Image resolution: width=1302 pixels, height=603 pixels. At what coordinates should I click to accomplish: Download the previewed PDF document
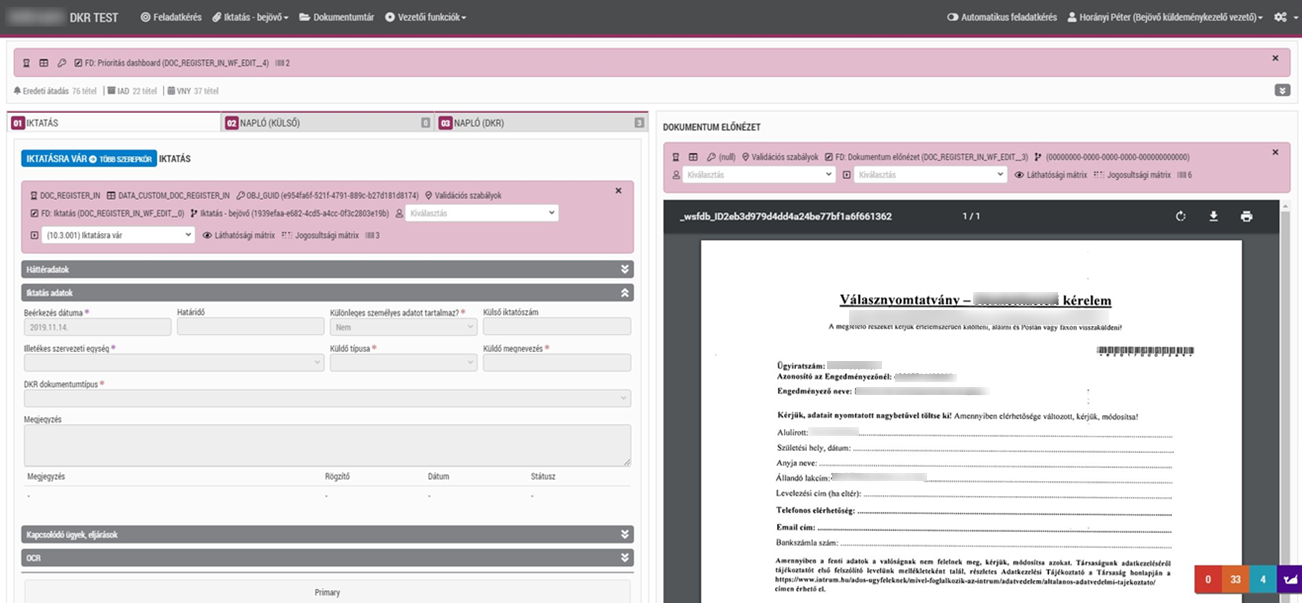[x=1213, y=216]
